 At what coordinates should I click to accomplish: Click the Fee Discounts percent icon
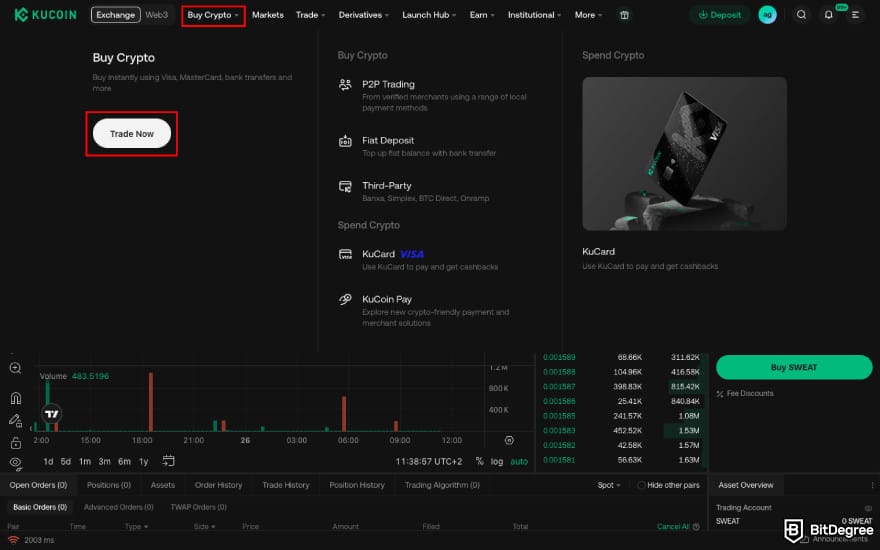(x=720, y=394)
